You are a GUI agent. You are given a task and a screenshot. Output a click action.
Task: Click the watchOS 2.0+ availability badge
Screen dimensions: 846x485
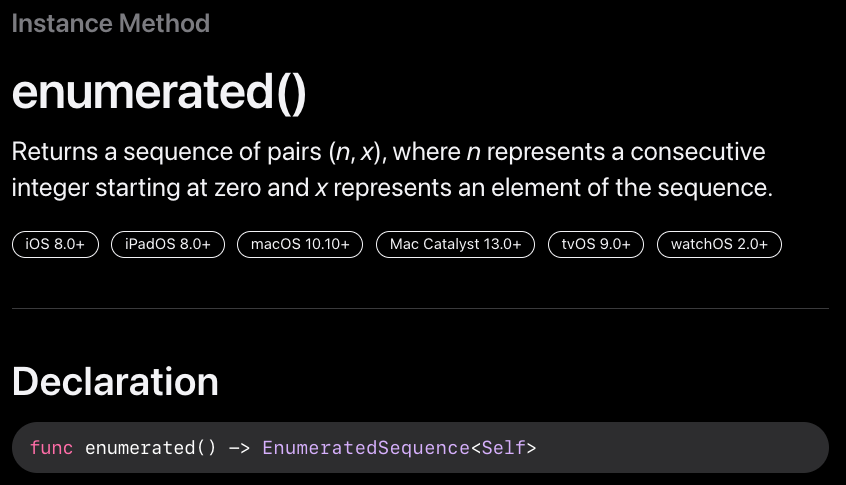(x=719, y=244)
